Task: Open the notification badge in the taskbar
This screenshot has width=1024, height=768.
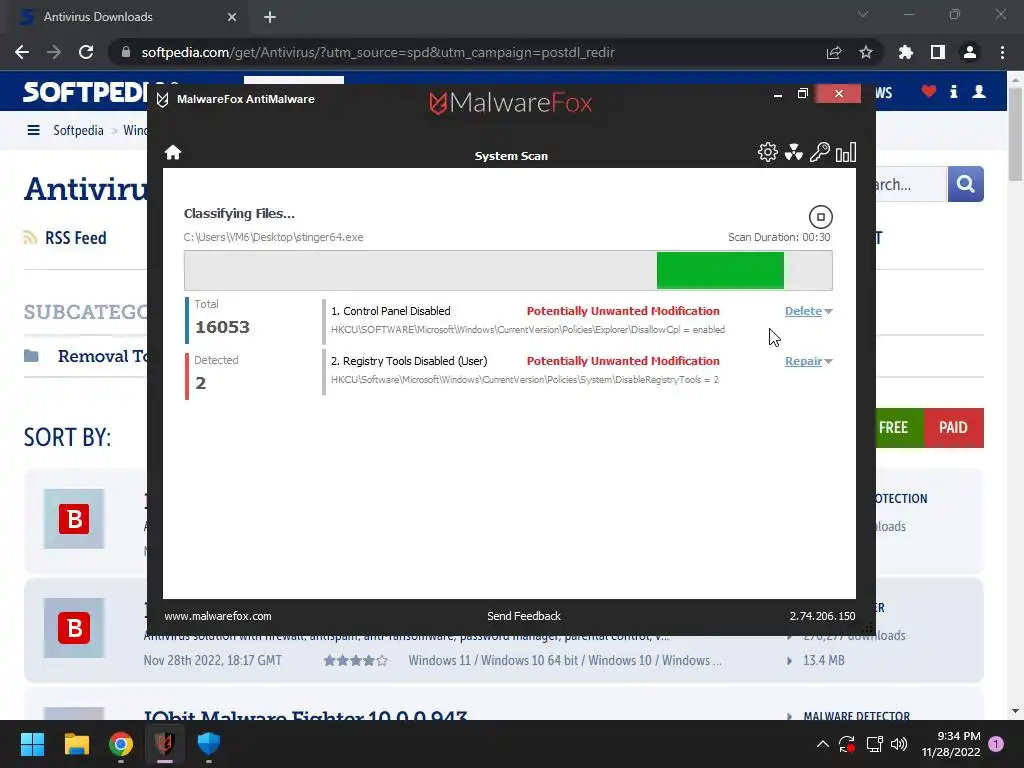Action: click(996, 744)
